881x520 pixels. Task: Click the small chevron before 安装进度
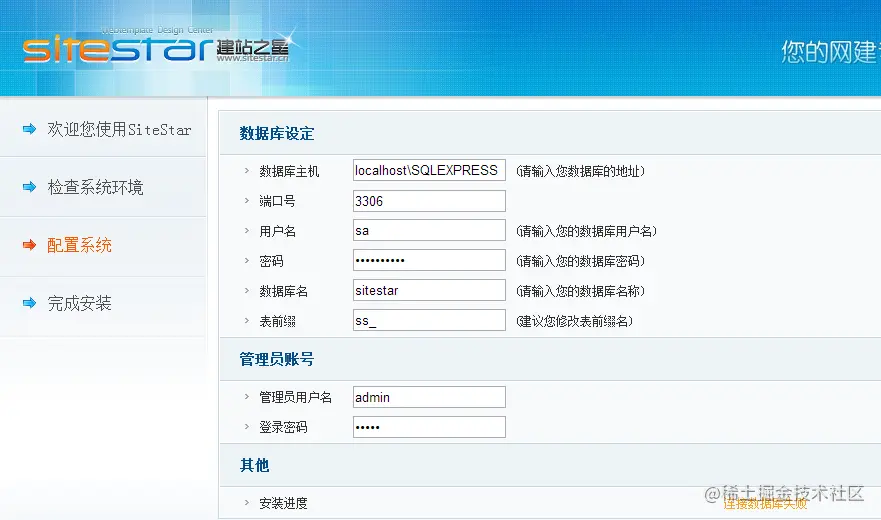point(246,502)
